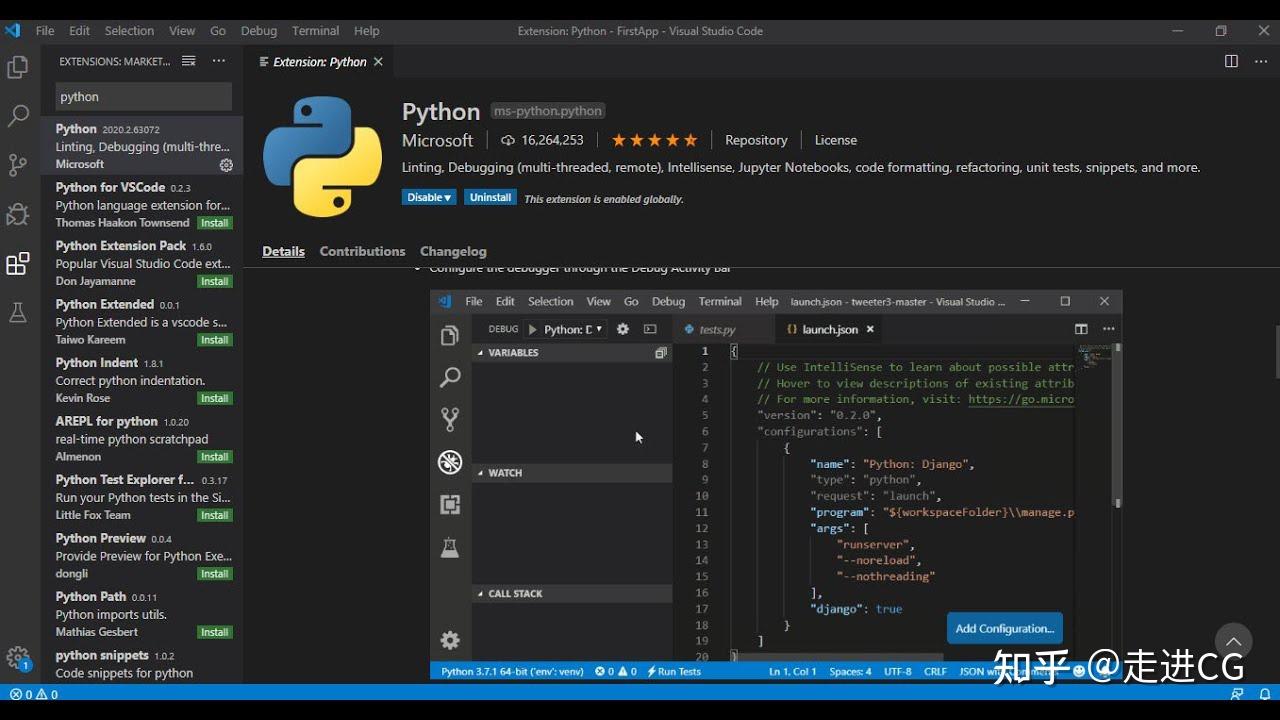Uninstall the Python extension
This screenshot has height=720, width=1280.
pos(490,197)
